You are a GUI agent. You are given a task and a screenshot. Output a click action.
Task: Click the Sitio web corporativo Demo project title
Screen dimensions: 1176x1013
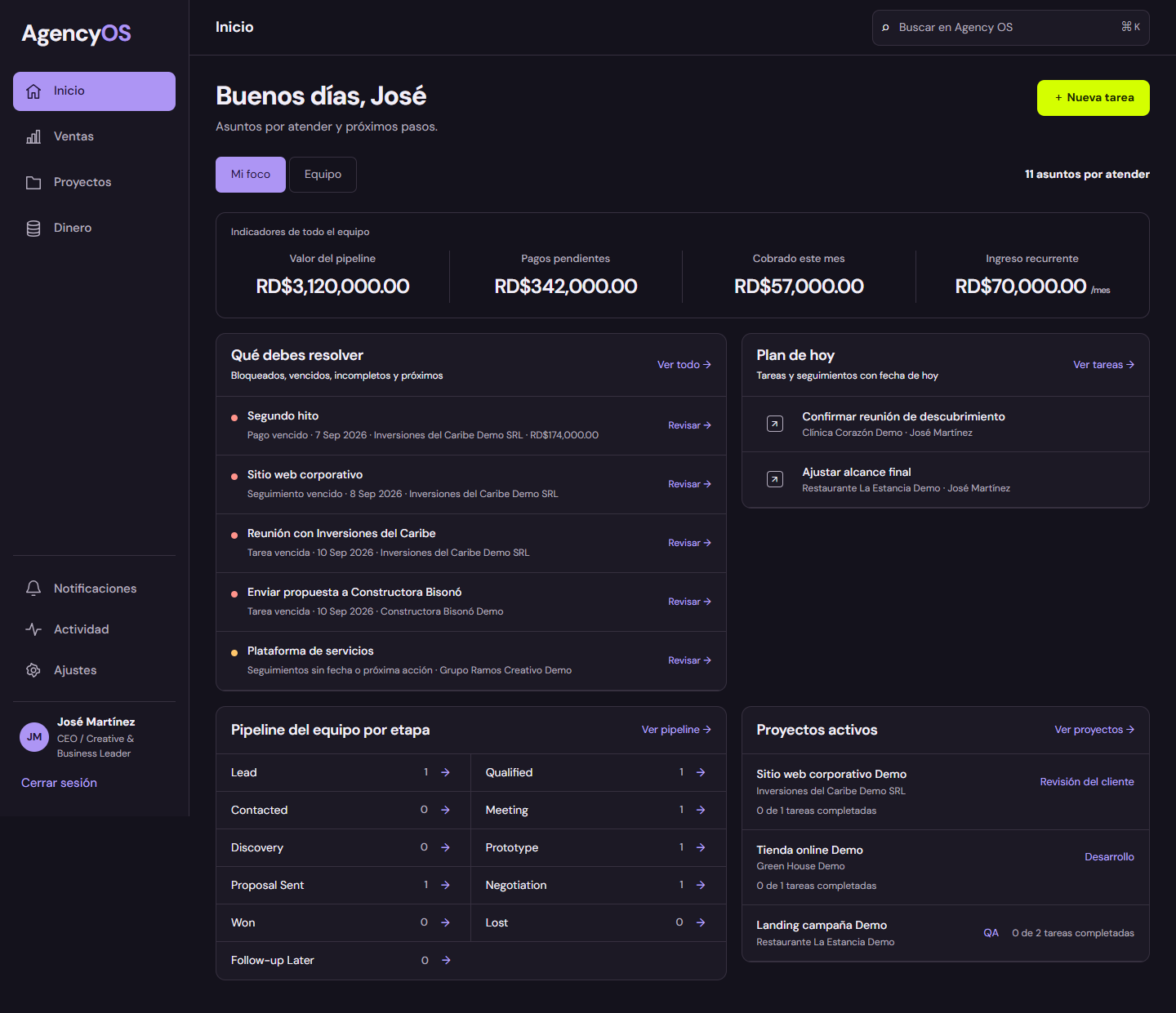click(831, 774)
